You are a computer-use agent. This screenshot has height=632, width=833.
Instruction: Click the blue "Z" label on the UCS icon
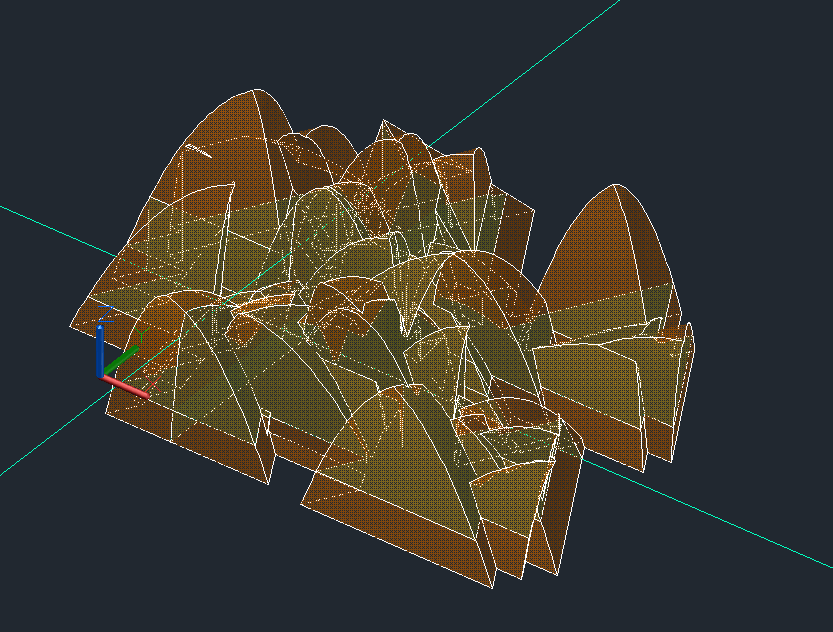pyautogui.click(x=106, y=313)
